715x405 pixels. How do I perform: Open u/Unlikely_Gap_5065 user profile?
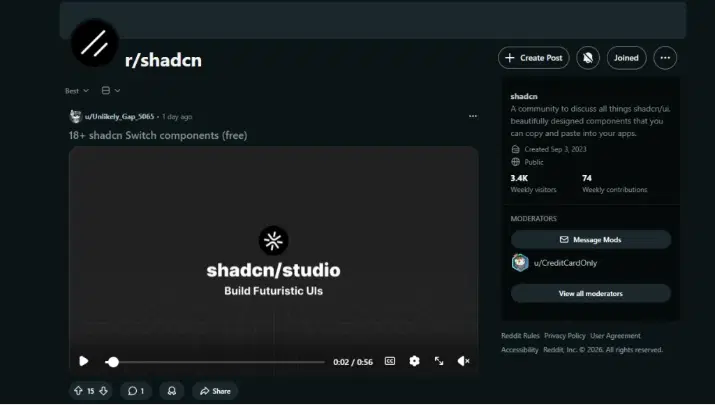coord(119,117)
